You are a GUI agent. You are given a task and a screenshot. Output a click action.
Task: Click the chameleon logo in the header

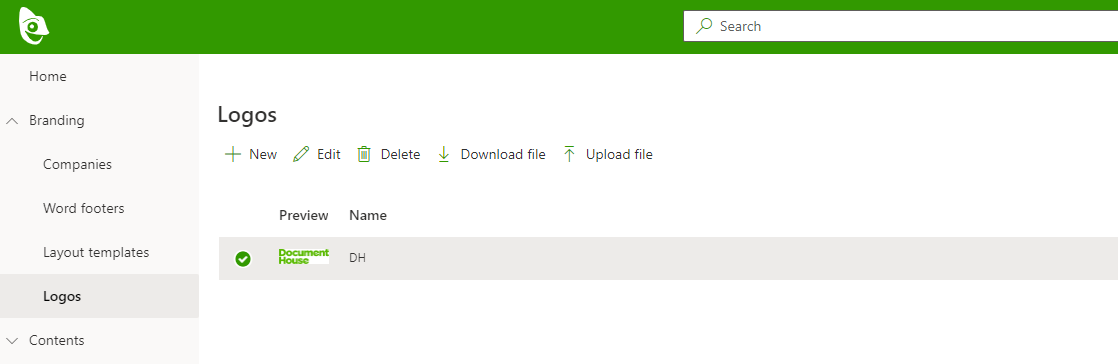(34, 26)
